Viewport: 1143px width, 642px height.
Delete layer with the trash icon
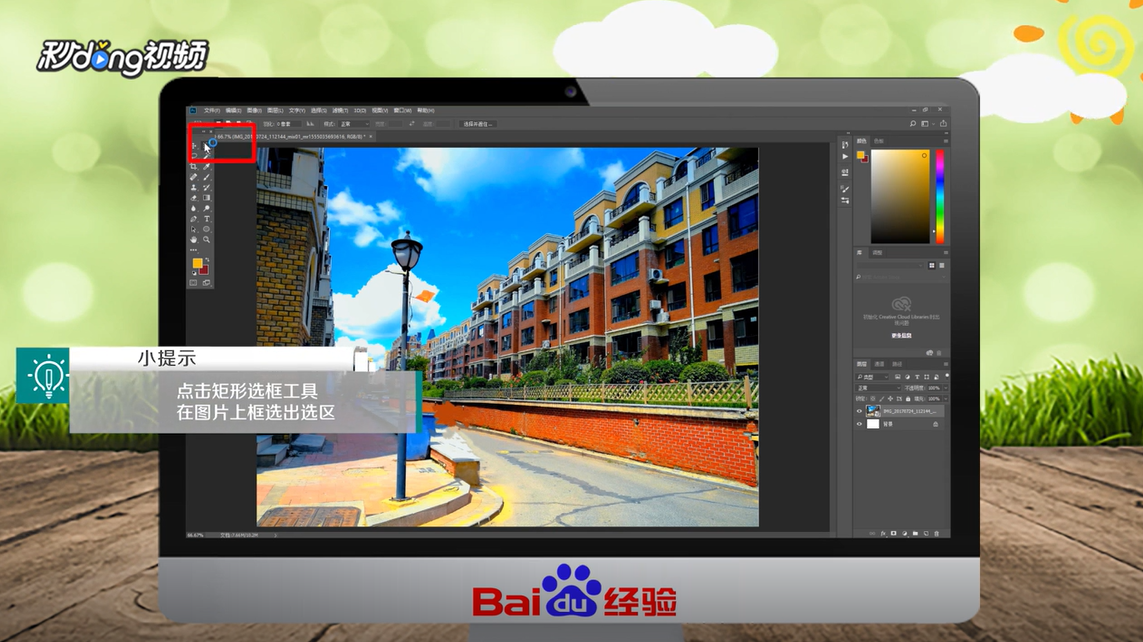click(937, 533)
